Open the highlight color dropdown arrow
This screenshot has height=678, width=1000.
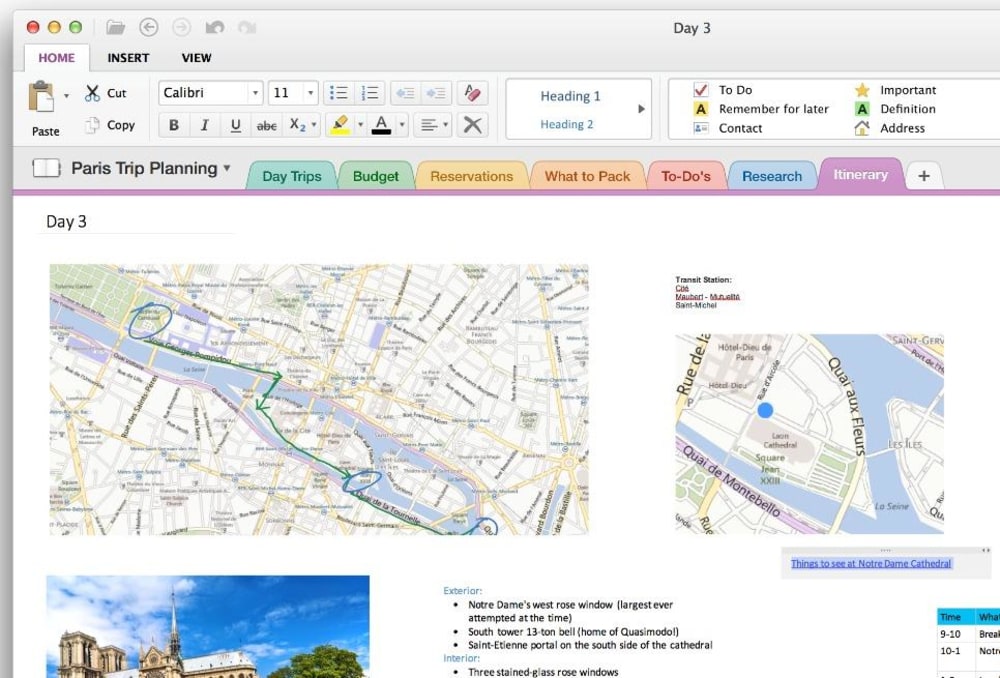coord(360,125)
